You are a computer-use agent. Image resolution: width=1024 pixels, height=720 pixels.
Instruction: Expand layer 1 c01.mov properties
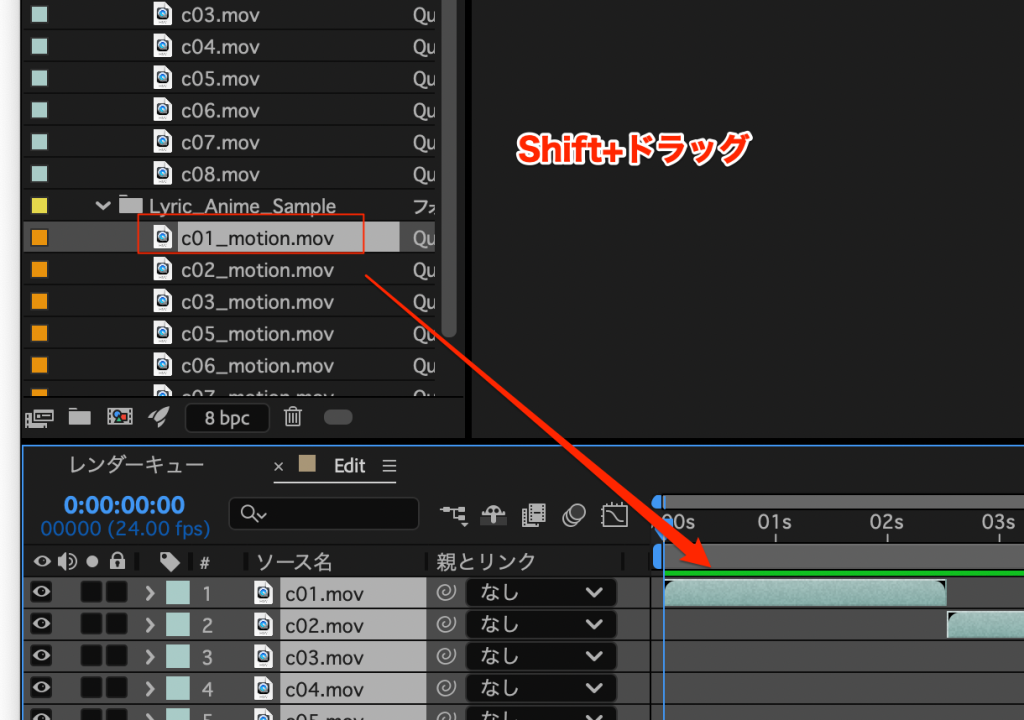point(150,593)
